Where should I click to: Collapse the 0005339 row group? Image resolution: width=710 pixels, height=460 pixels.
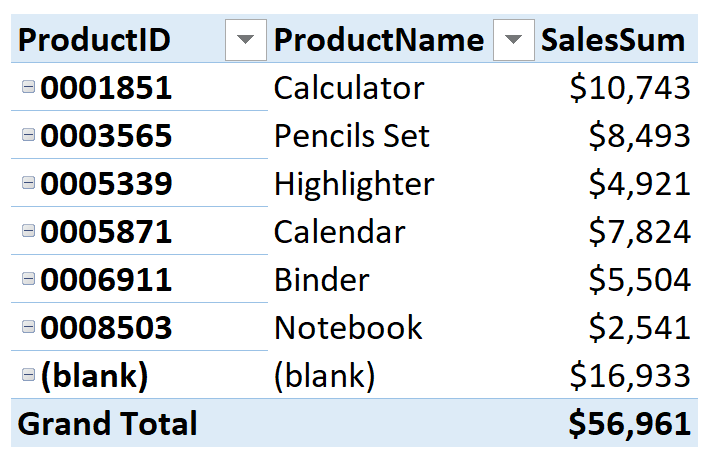(27, 183)
